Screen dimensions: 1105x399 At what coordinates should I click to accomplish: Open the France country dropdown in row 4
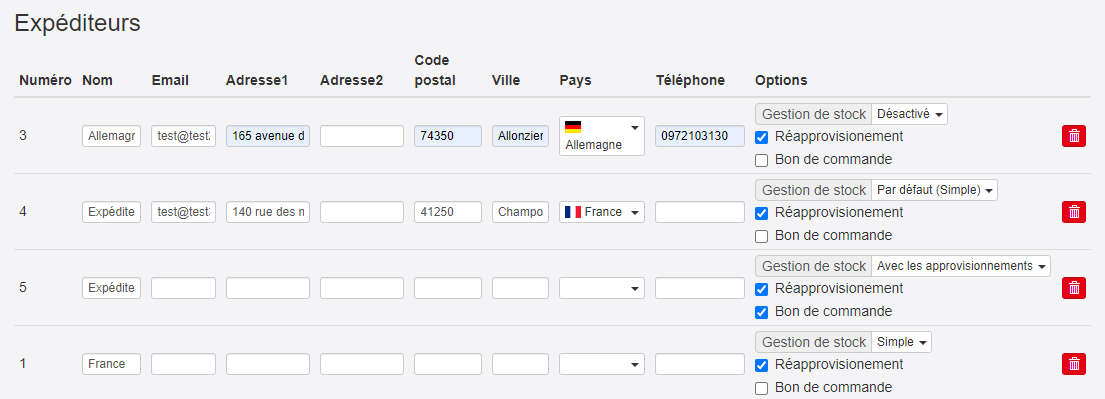pyautogui.click(x=601, y=211)
